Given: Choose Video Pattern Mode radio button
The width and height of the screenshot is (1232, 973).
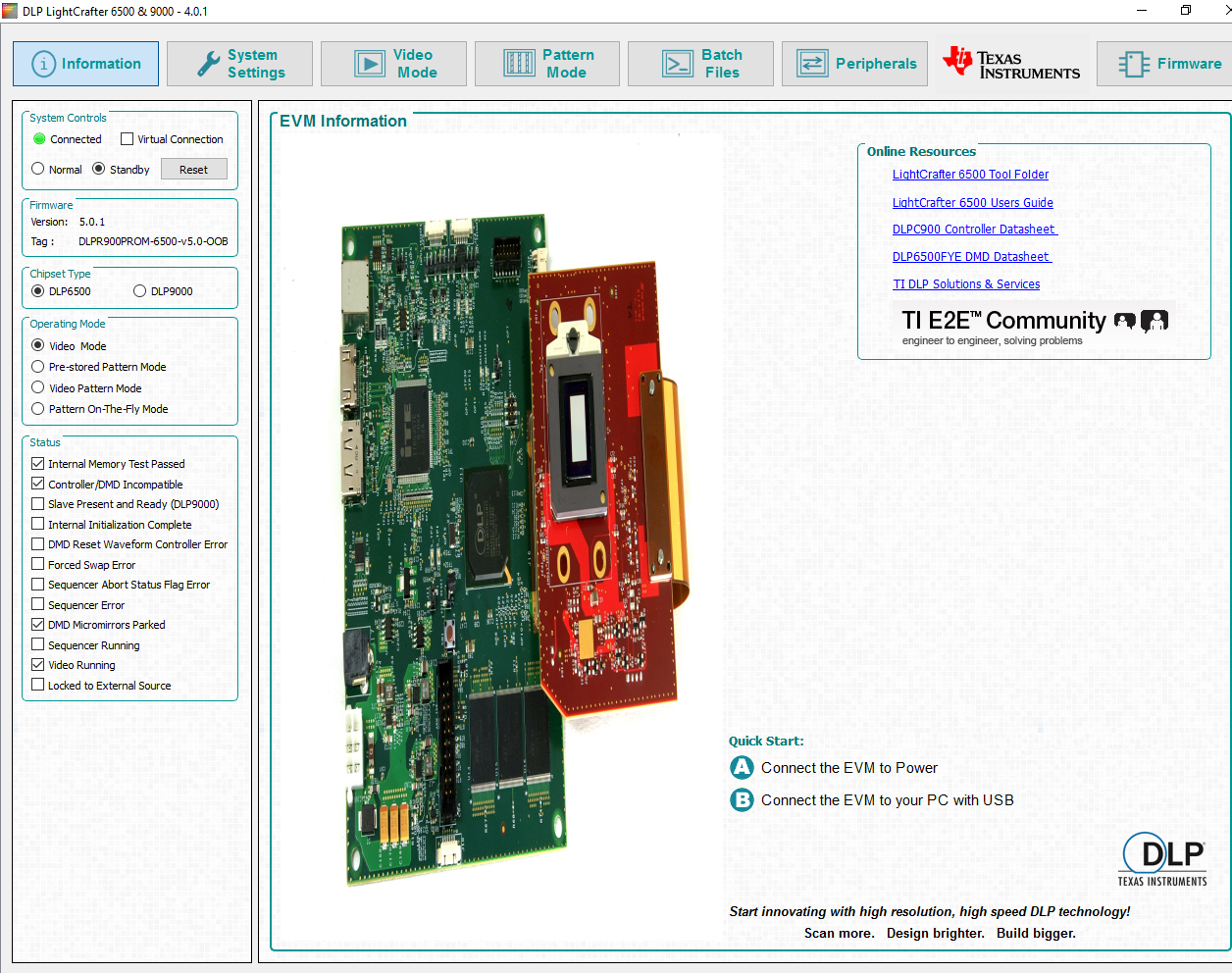Looking at the screenshot, I should [38, 387].
